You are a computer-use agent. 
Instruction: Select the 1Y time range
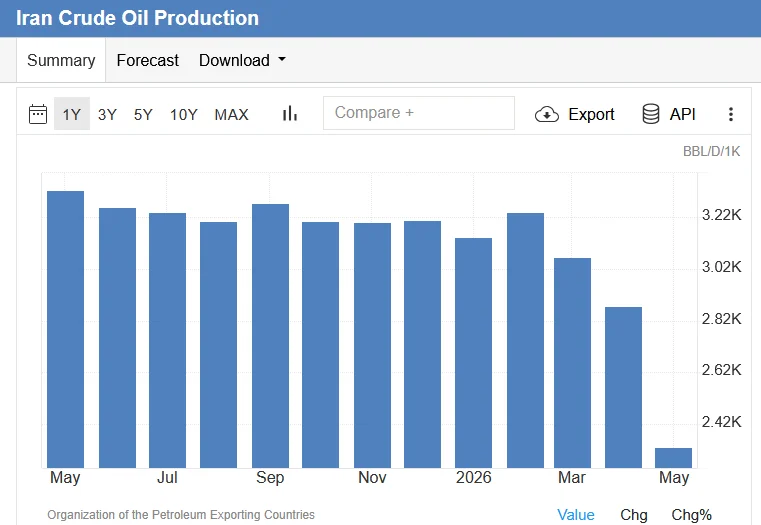[x=71, y=114]
